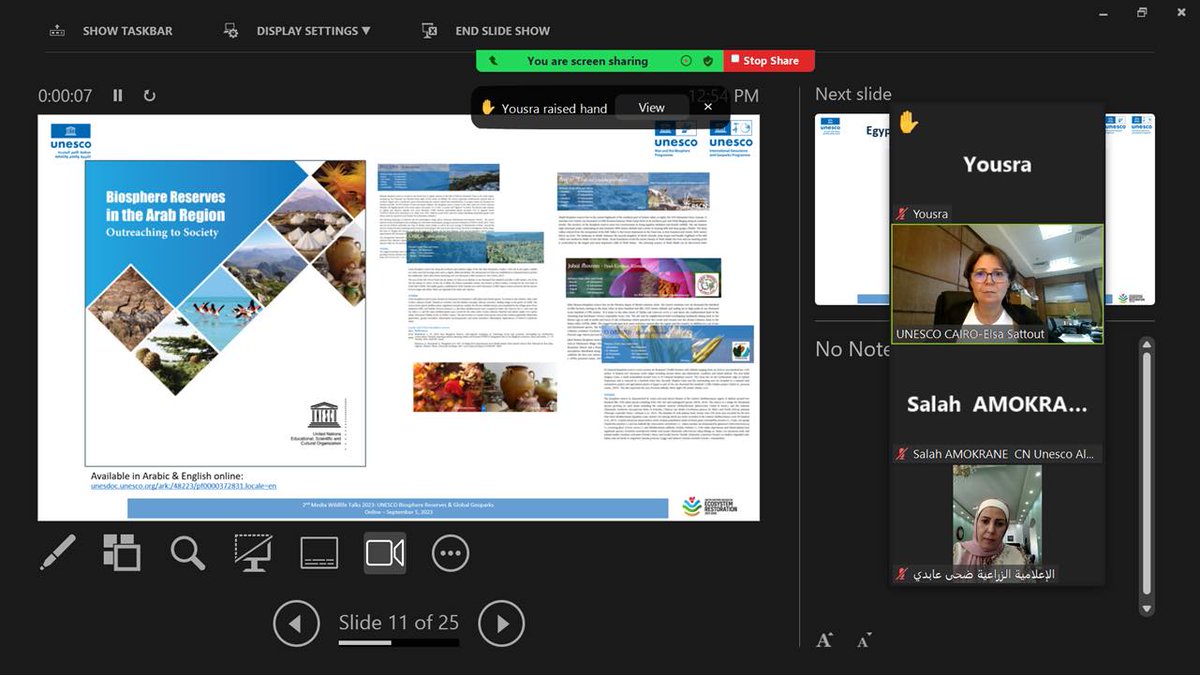Black out the slide show screen
1200x675 pixels.
(253, 552)
